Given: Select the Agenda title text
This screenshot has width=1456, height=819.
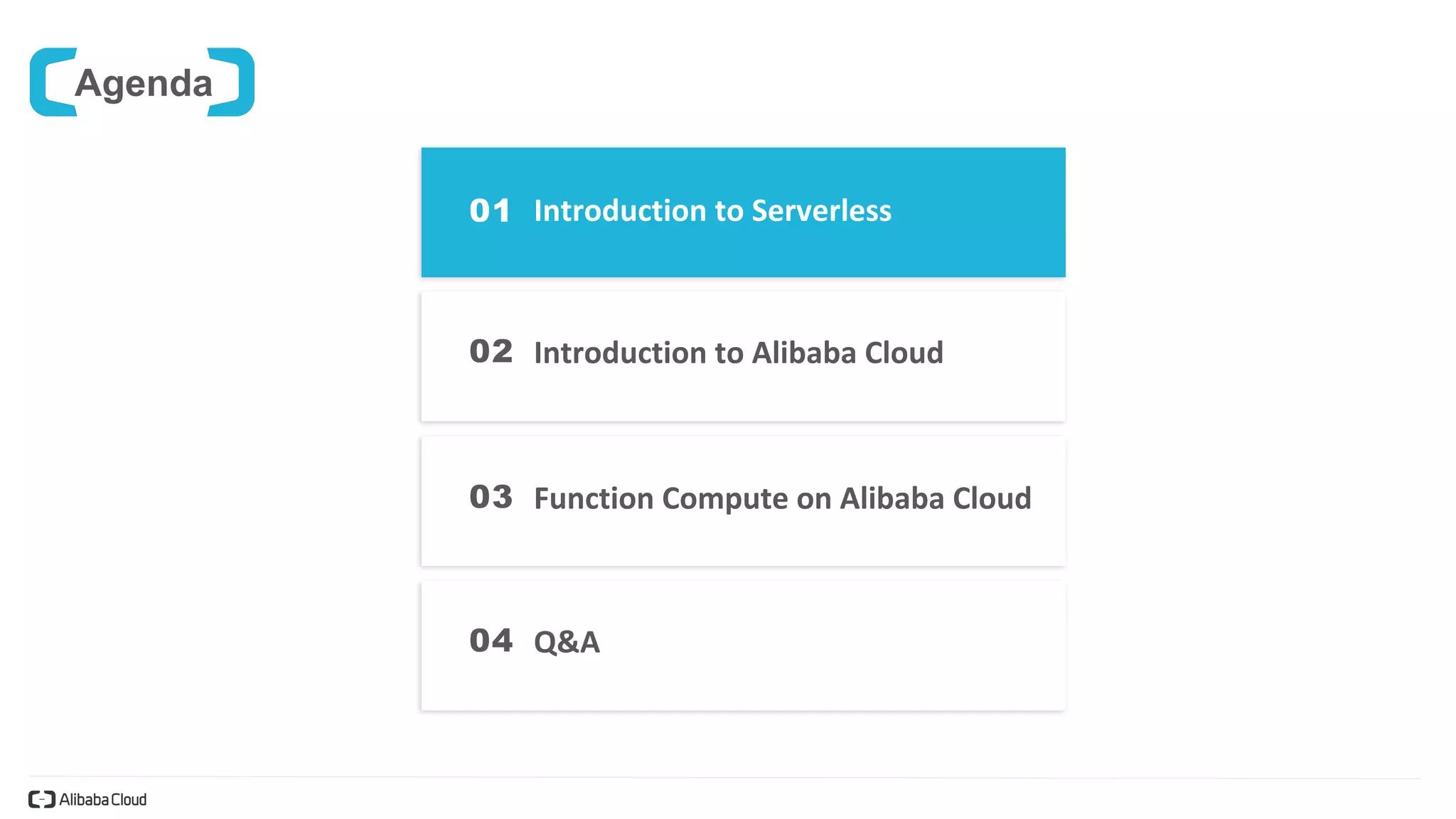Looking at the screenshot, I should 144,84.
